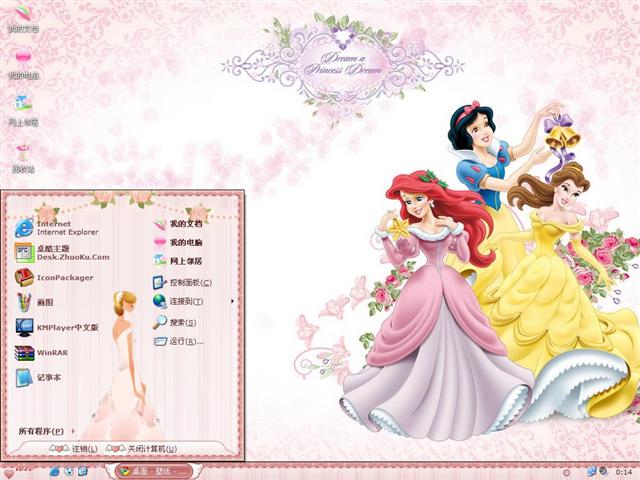Open 我的电脑 in Start menu

point(178,242)
